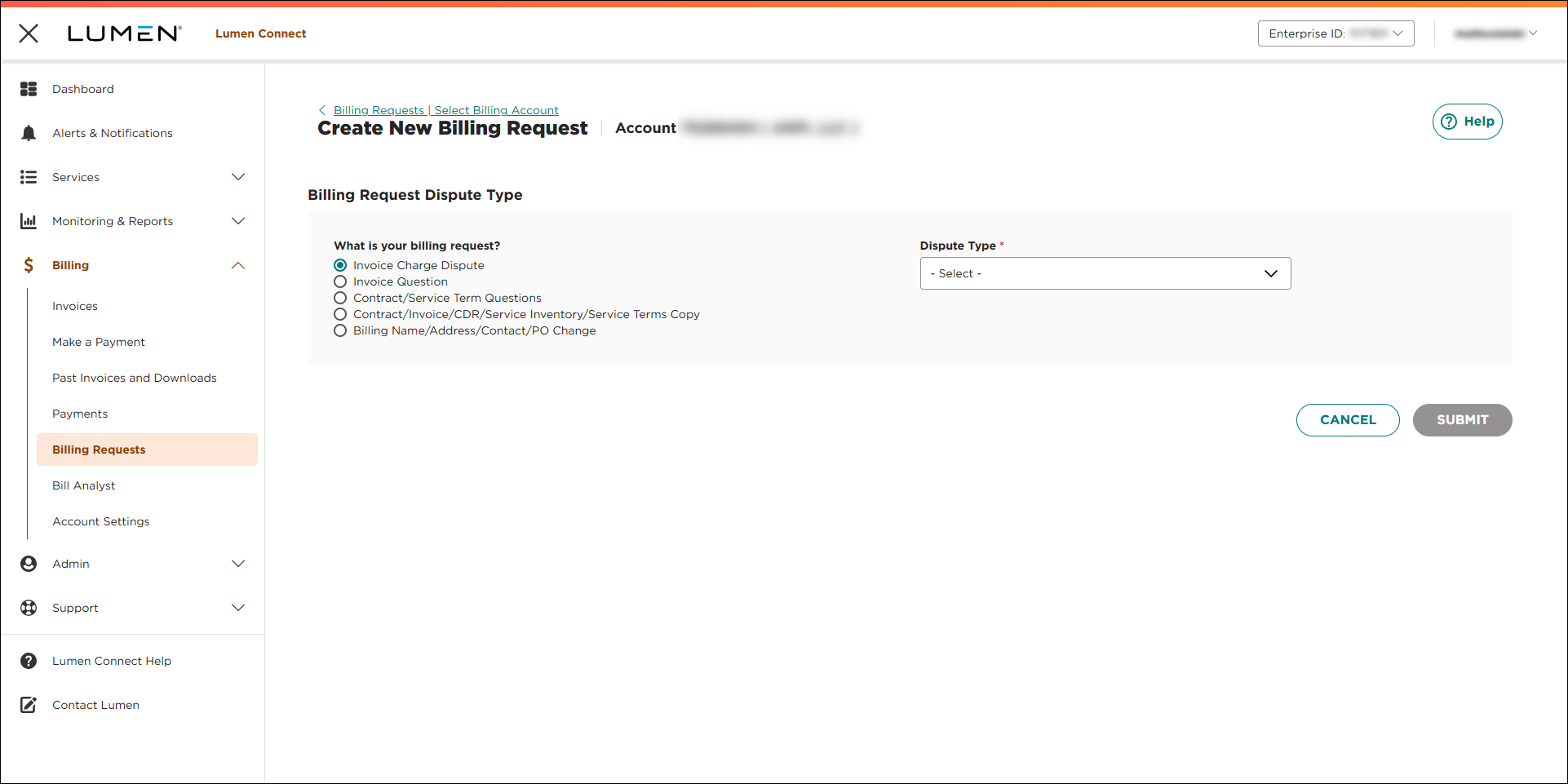Open the Dispute Type dropdown

[x=1105, y=273]
